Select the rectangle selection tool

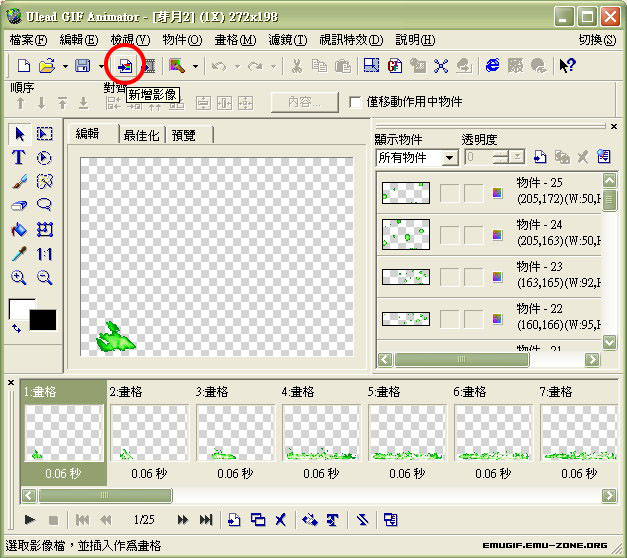point(44,134)
